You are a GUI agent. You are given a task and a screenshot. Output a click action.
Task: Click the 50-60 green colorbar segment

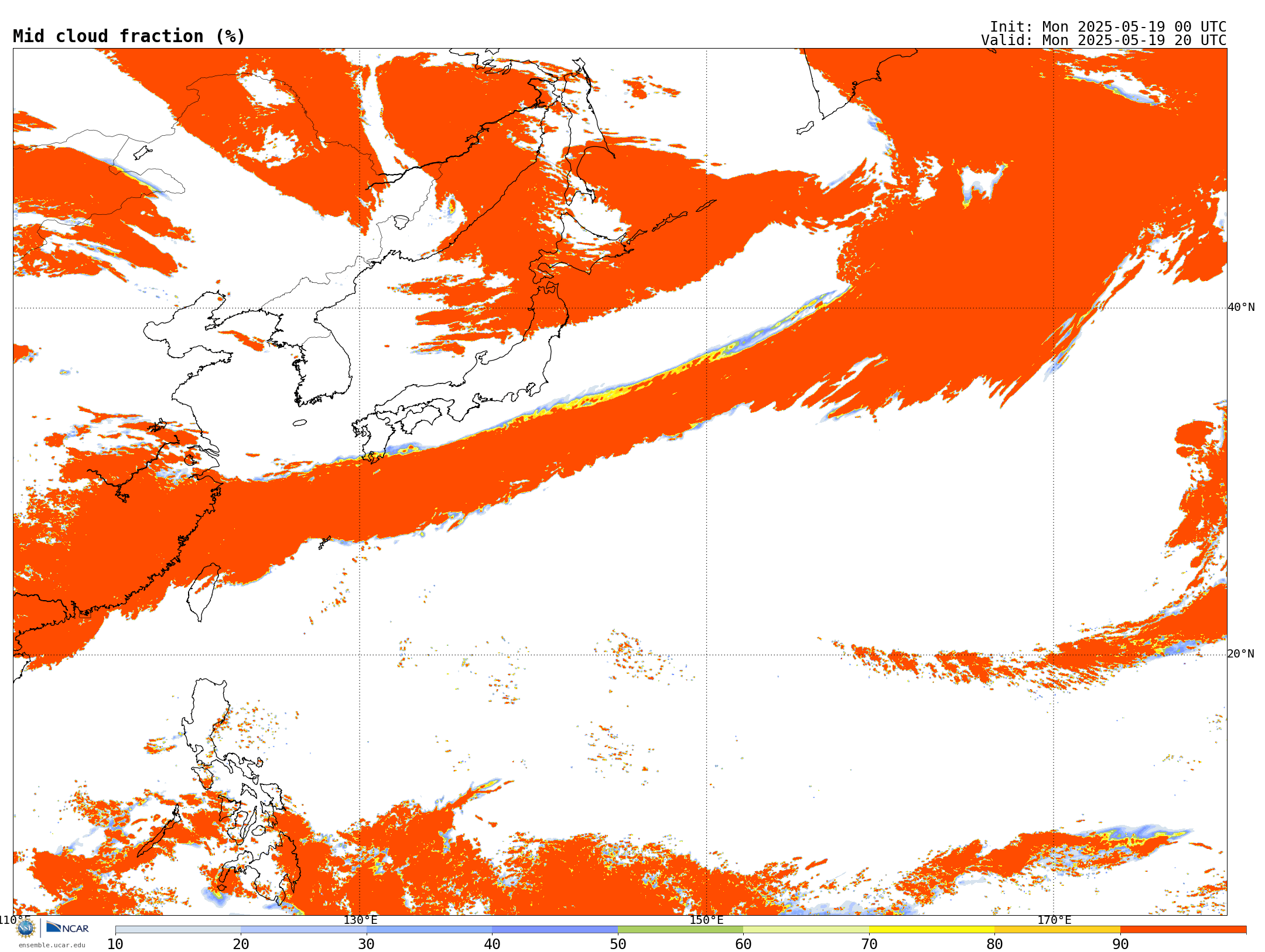(681, 930)
